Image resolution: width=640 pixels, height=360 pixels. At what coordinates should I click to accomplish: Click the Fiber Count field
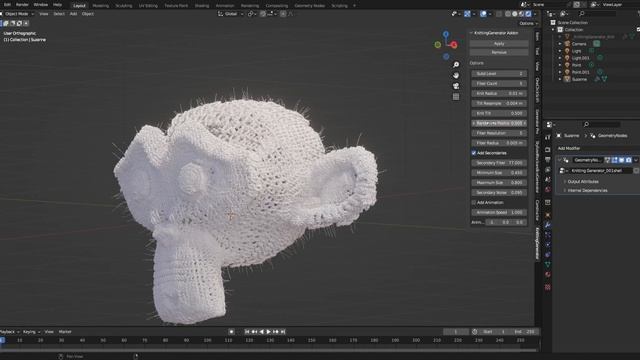click(x=499, y=83)
